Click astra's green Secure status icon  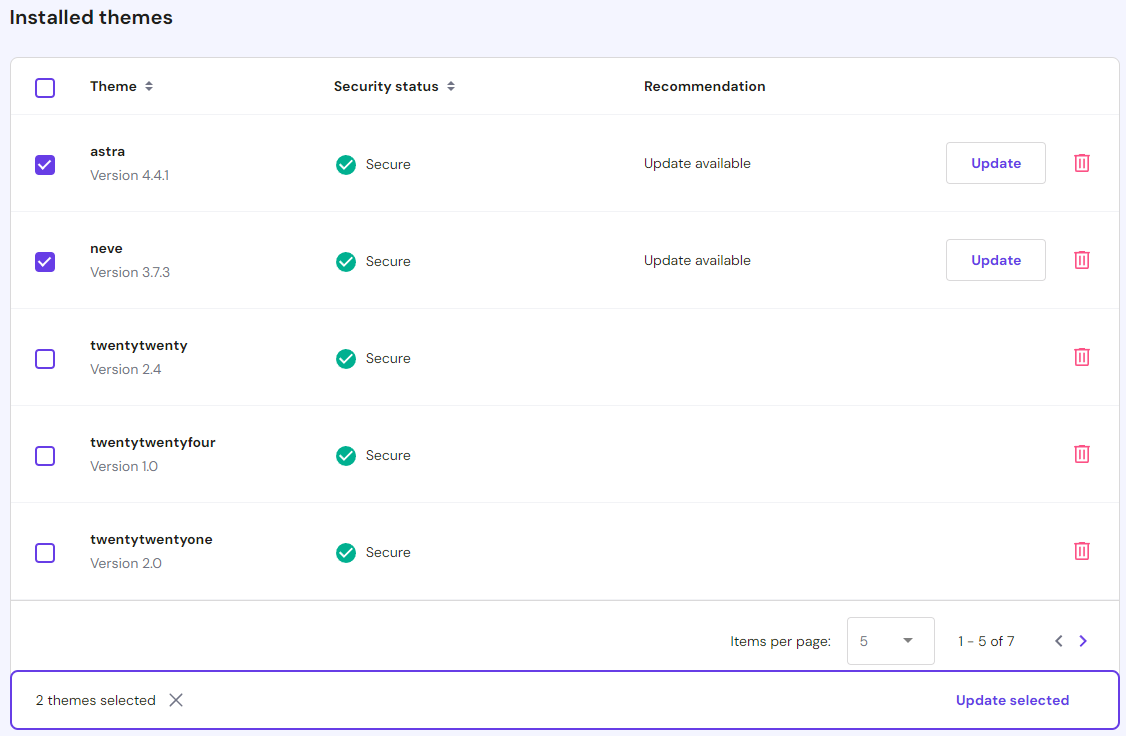point(345,164)
